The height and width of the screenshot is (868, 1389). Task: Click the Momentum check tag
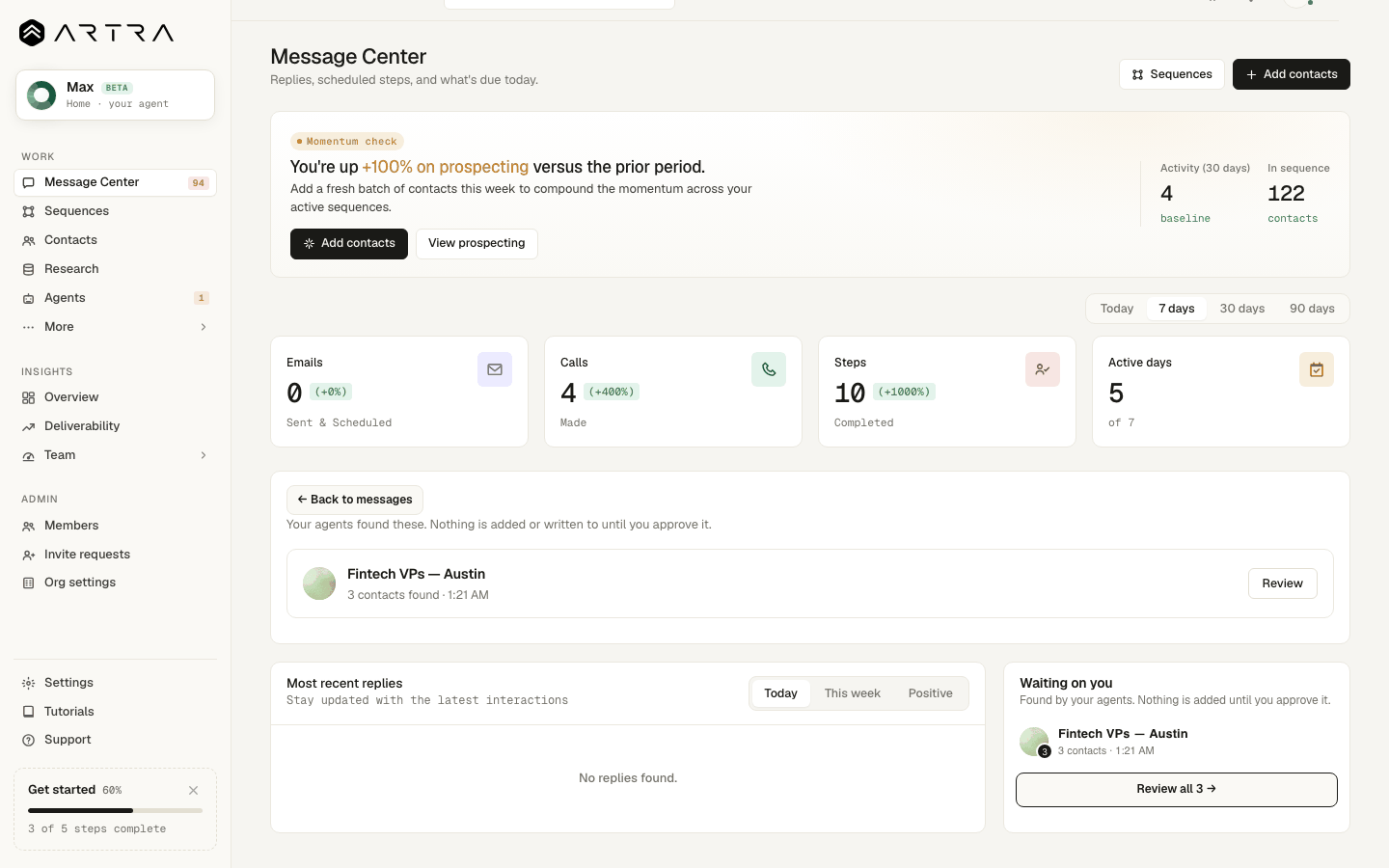click(x=347, y=142)
